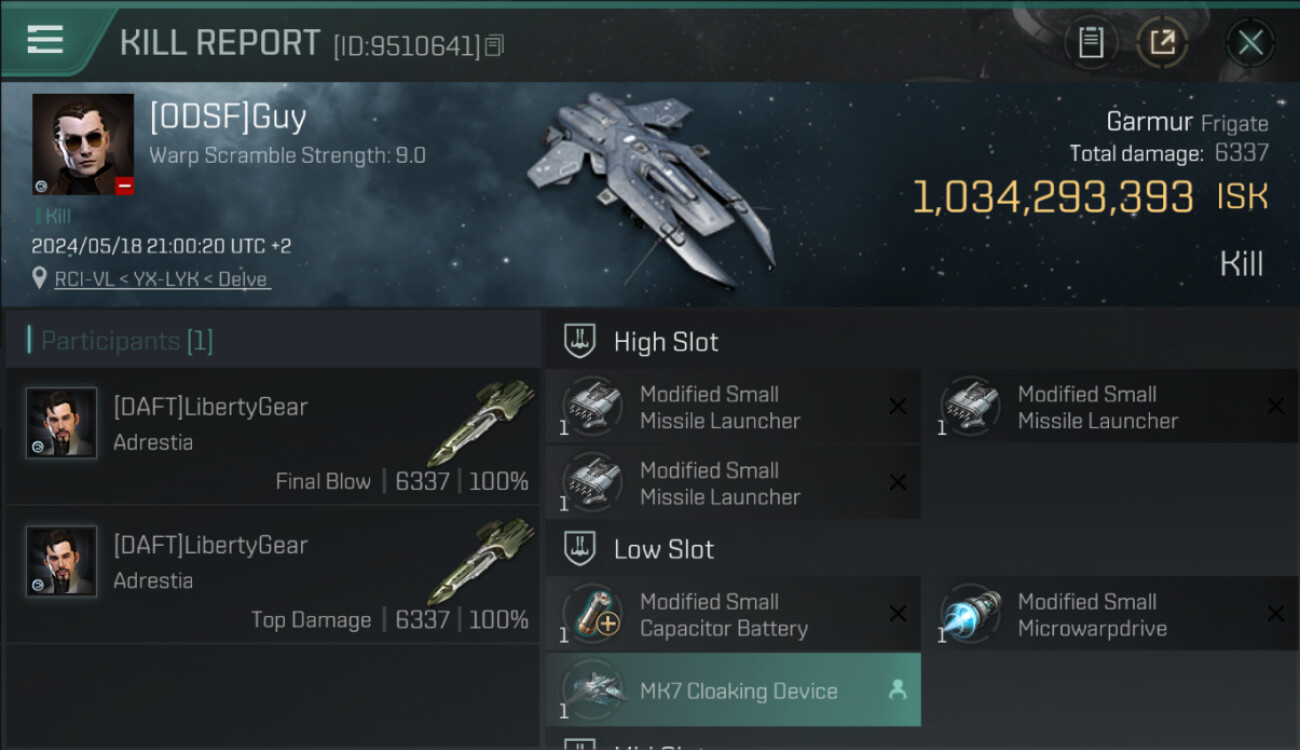Click the Adrestia ship icon in Final Blow row
The image size is (1300, 750).
click(481, 422)
